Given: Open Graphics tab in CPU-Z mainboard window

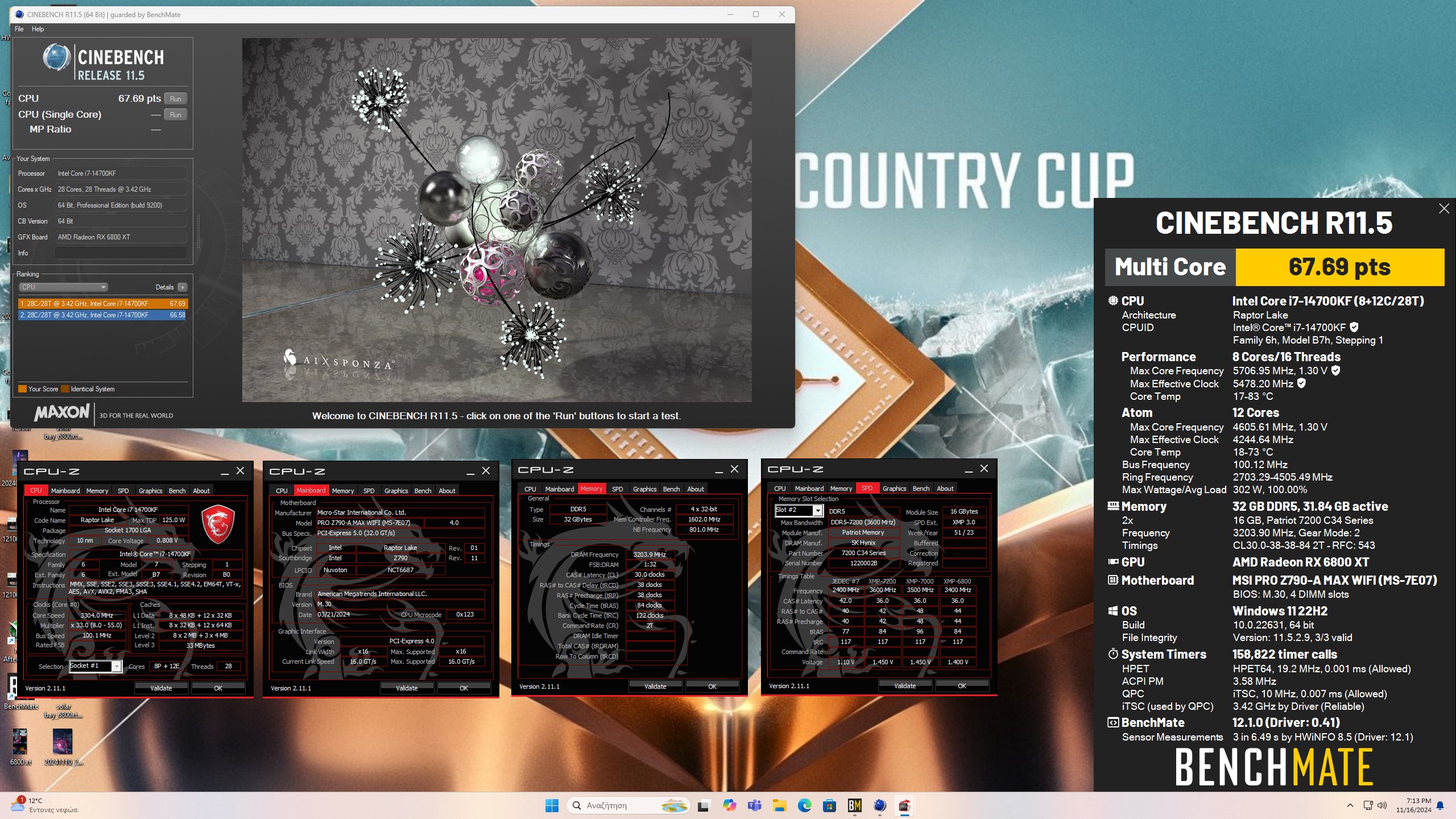Looking at the screenshot, I should point(396,491).
